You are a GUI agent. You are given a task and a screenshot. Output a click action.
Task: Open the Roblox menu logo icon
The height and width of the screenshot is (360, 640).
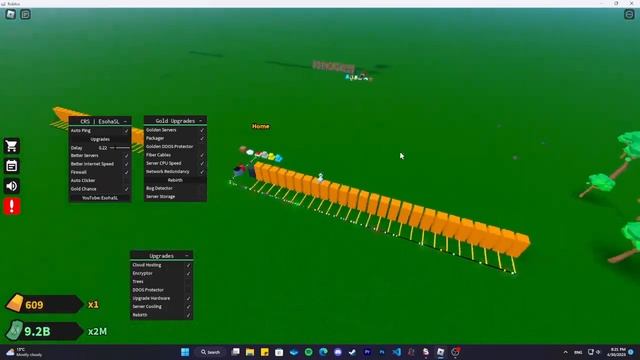point(11,14)
